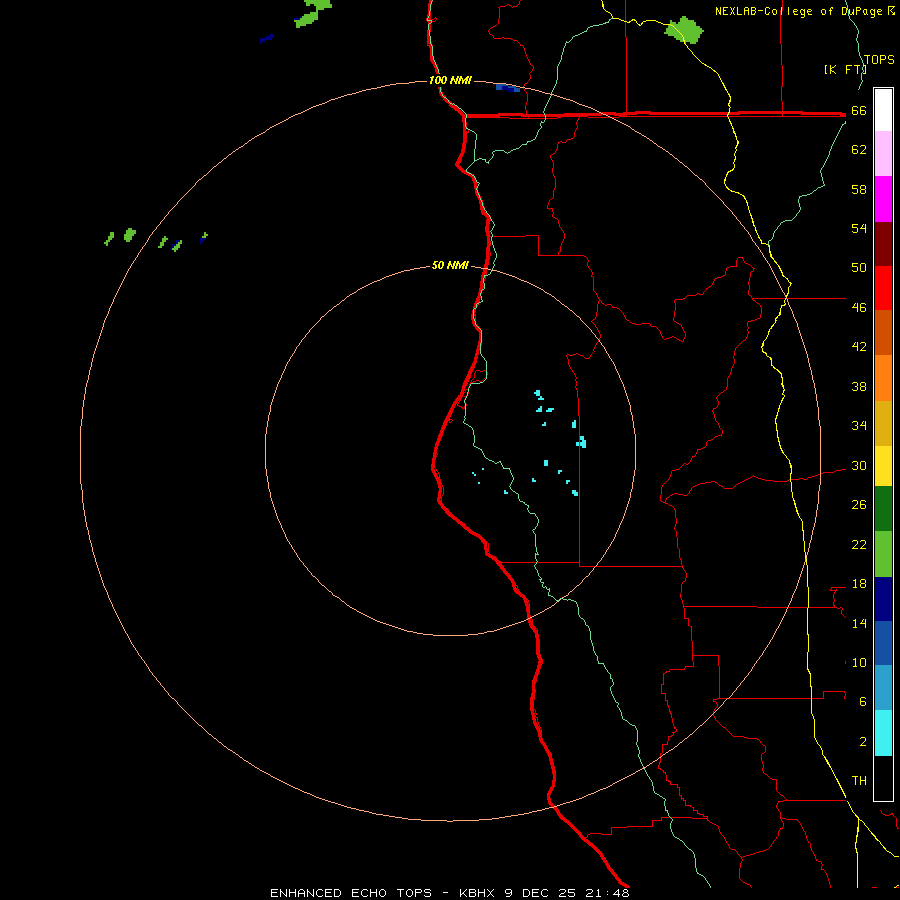Click the "50 NMI" range ring label
900x900 pixels.
click(450, 265)
